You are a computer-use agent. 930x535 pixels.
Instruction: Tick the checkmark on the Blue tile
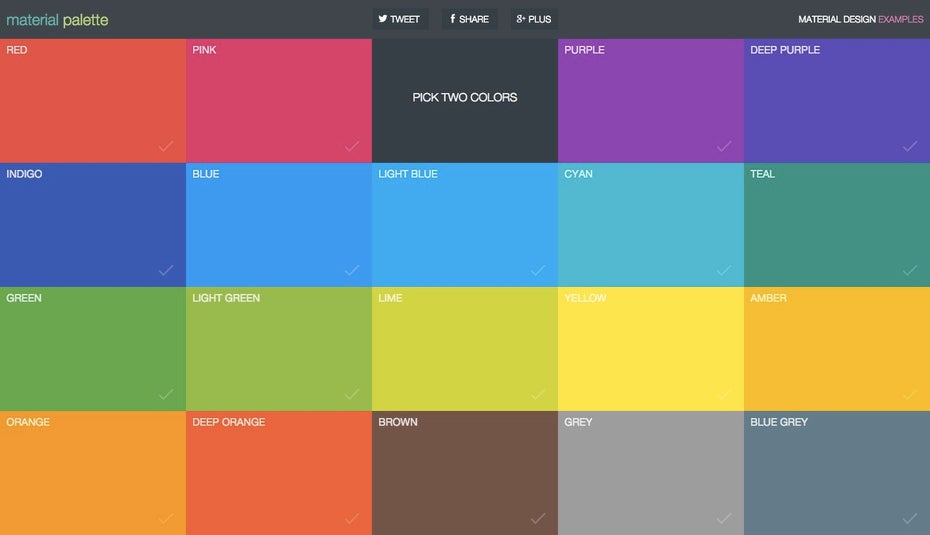tap(352, 270)
